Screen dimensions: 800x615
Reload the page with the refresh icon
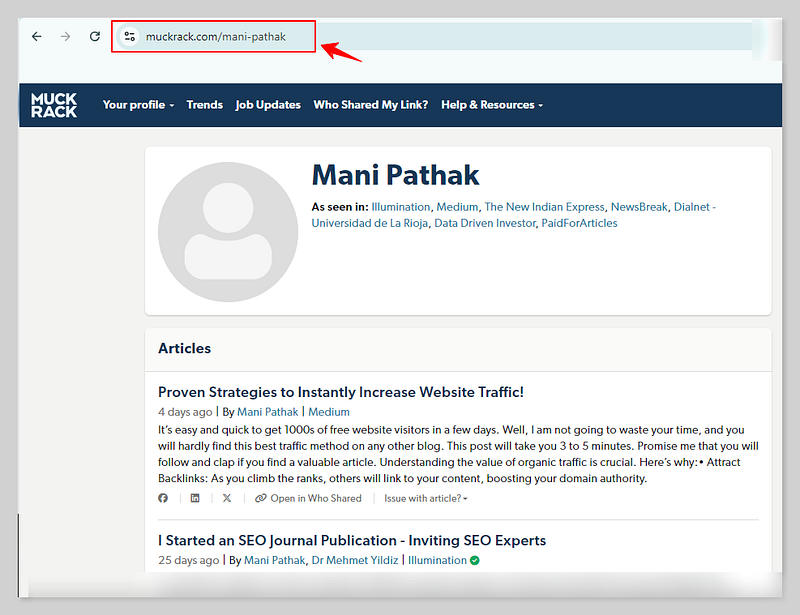point(95,36)
